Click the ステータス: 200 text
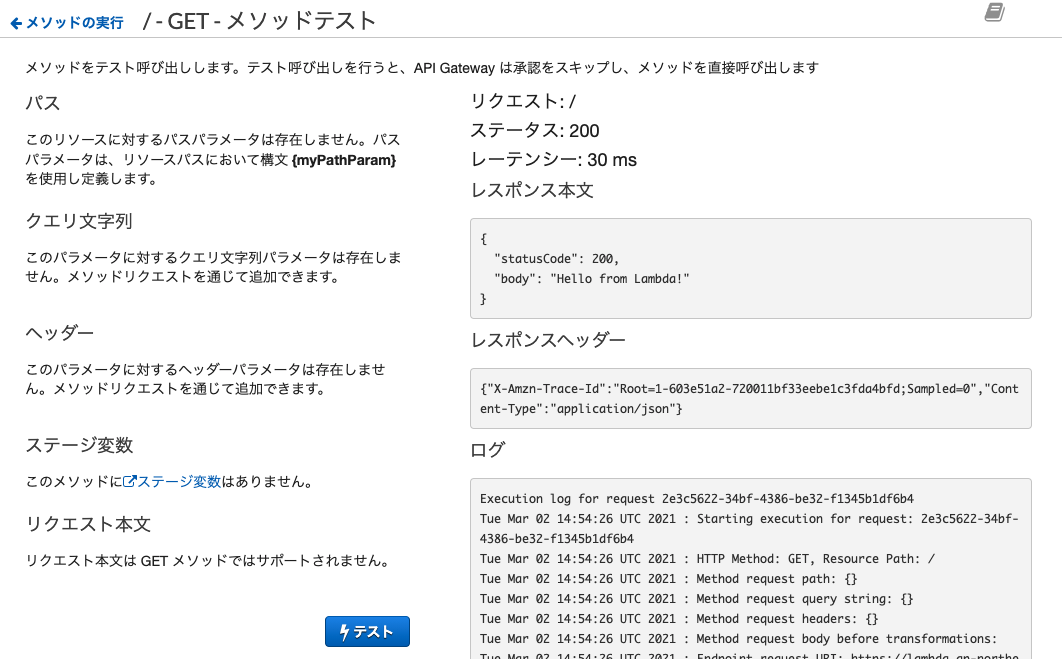1062x659 pixels. point(535,131)
